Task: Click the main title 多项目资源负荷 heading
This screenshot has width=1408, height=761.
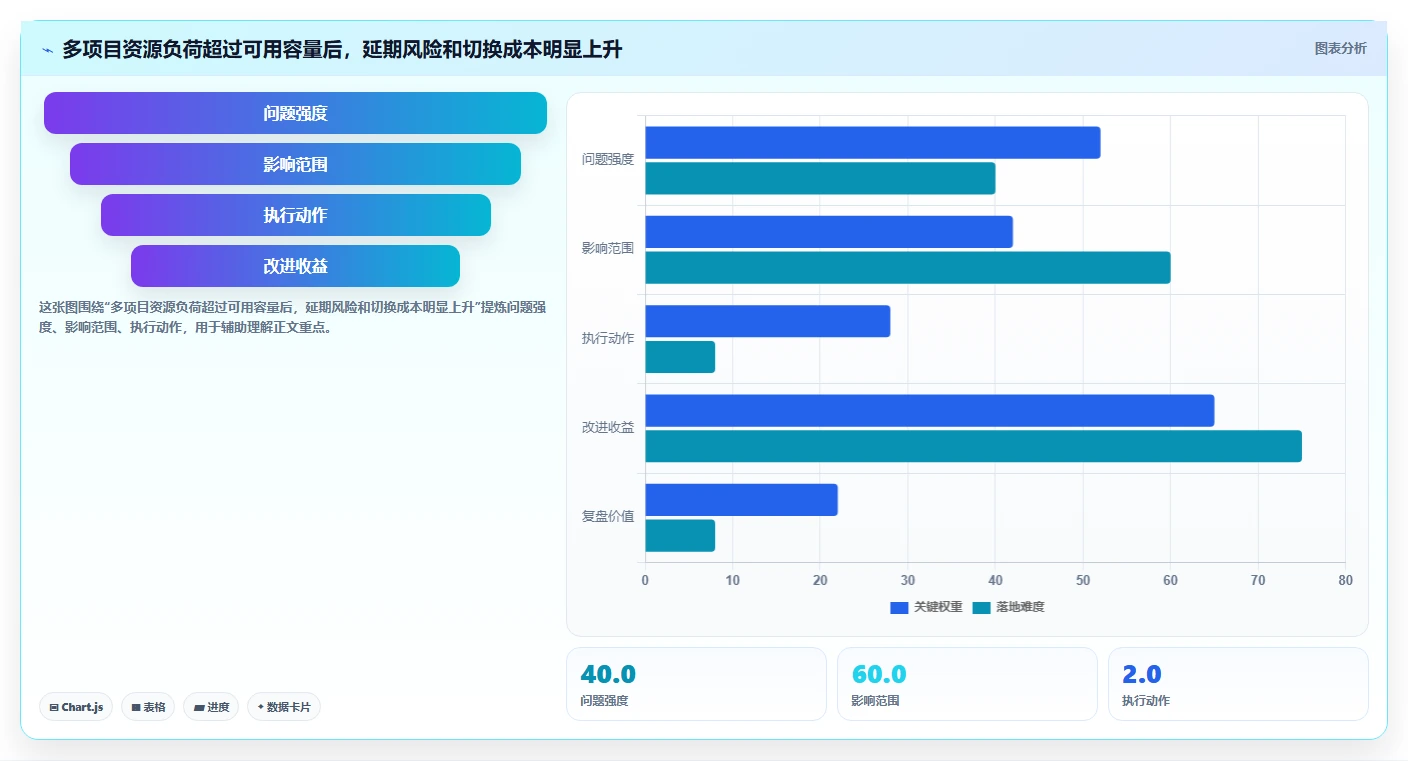Action: [x=342, y=49]
